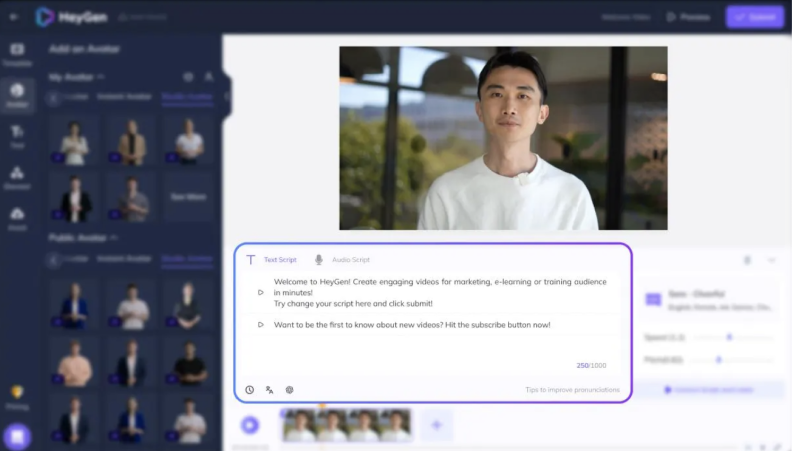
Task: Collapse the avatar panel using its edge handle
Action: tap(227, 96)
